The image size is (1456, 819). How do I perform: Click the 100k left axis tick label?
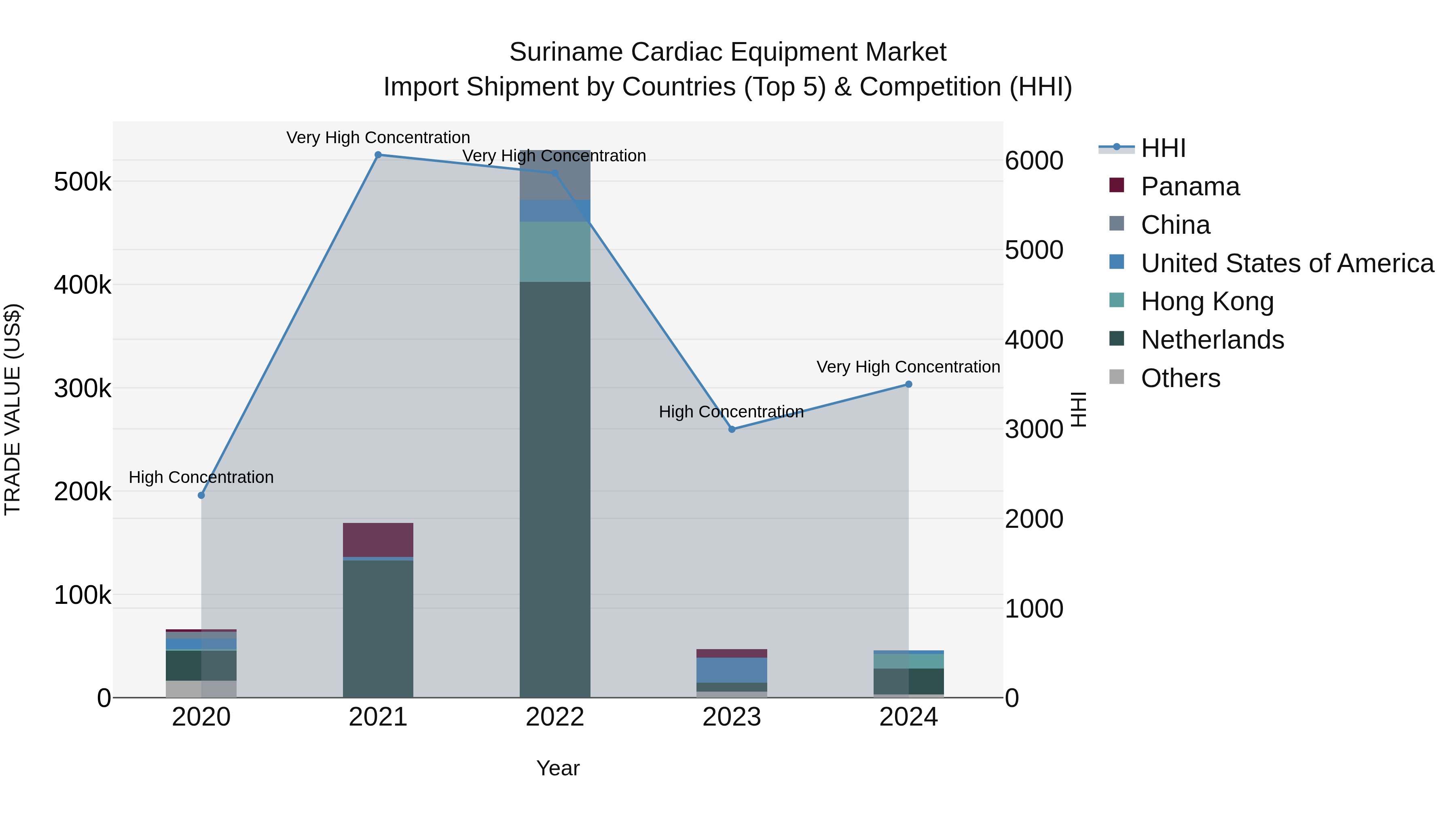[83, 595]
